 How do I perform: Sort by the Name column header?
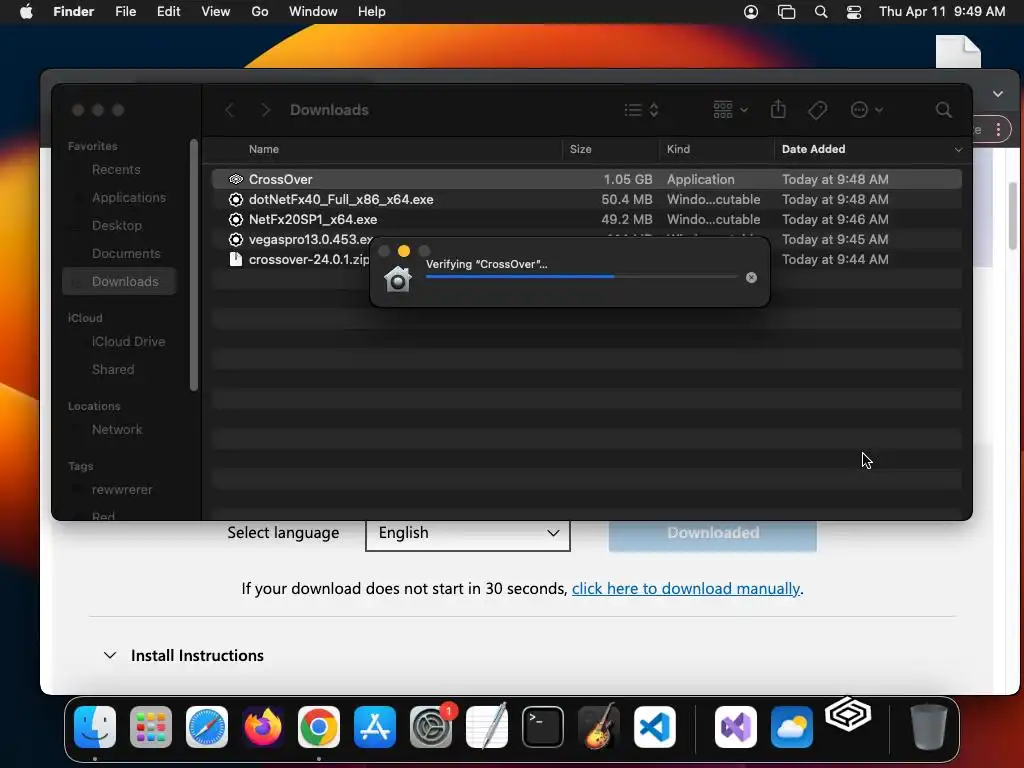[x=264, y=149]
